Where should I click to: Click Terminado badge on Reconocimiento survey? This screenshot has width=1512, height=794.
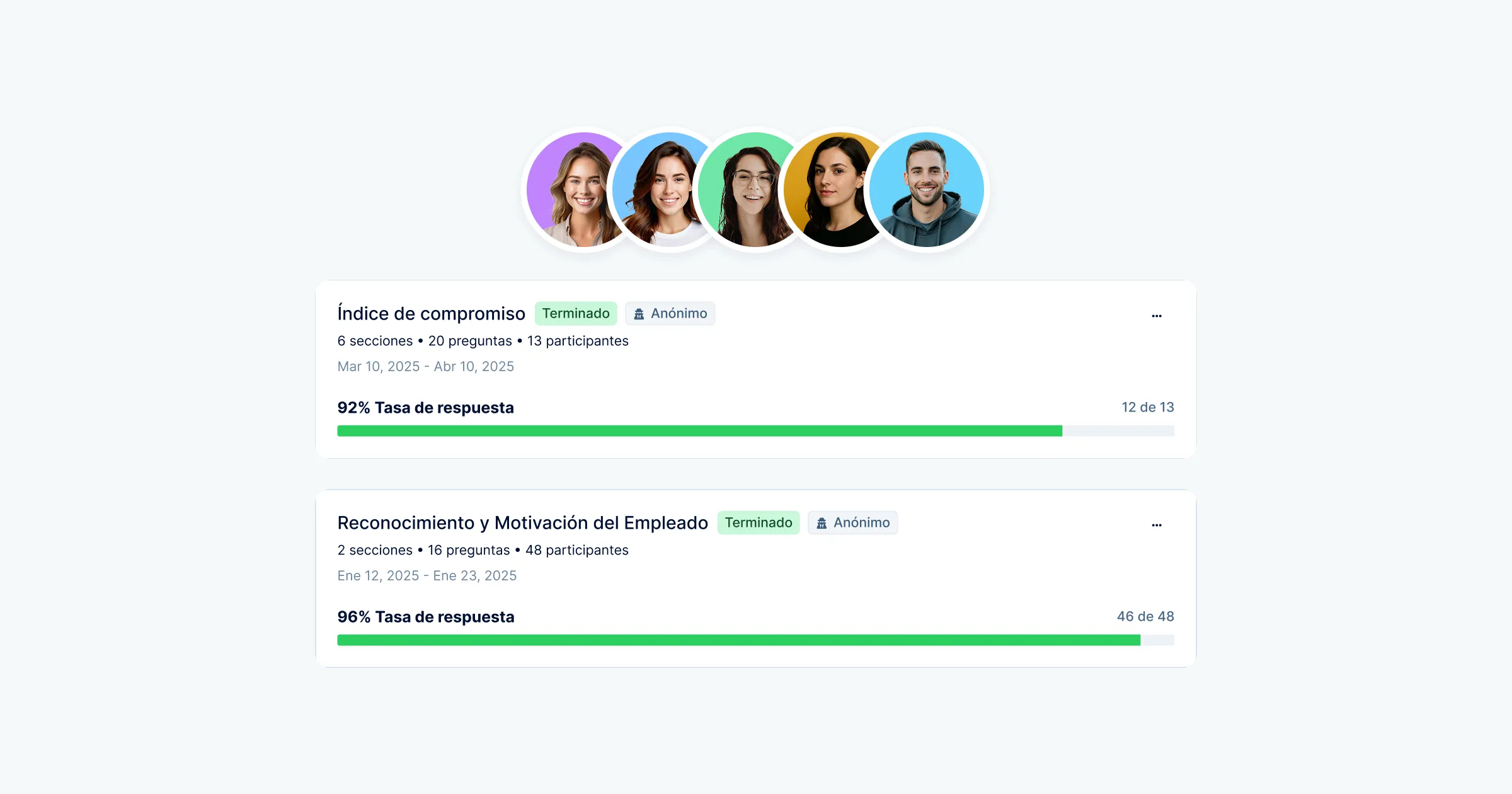tap(759, 522)
